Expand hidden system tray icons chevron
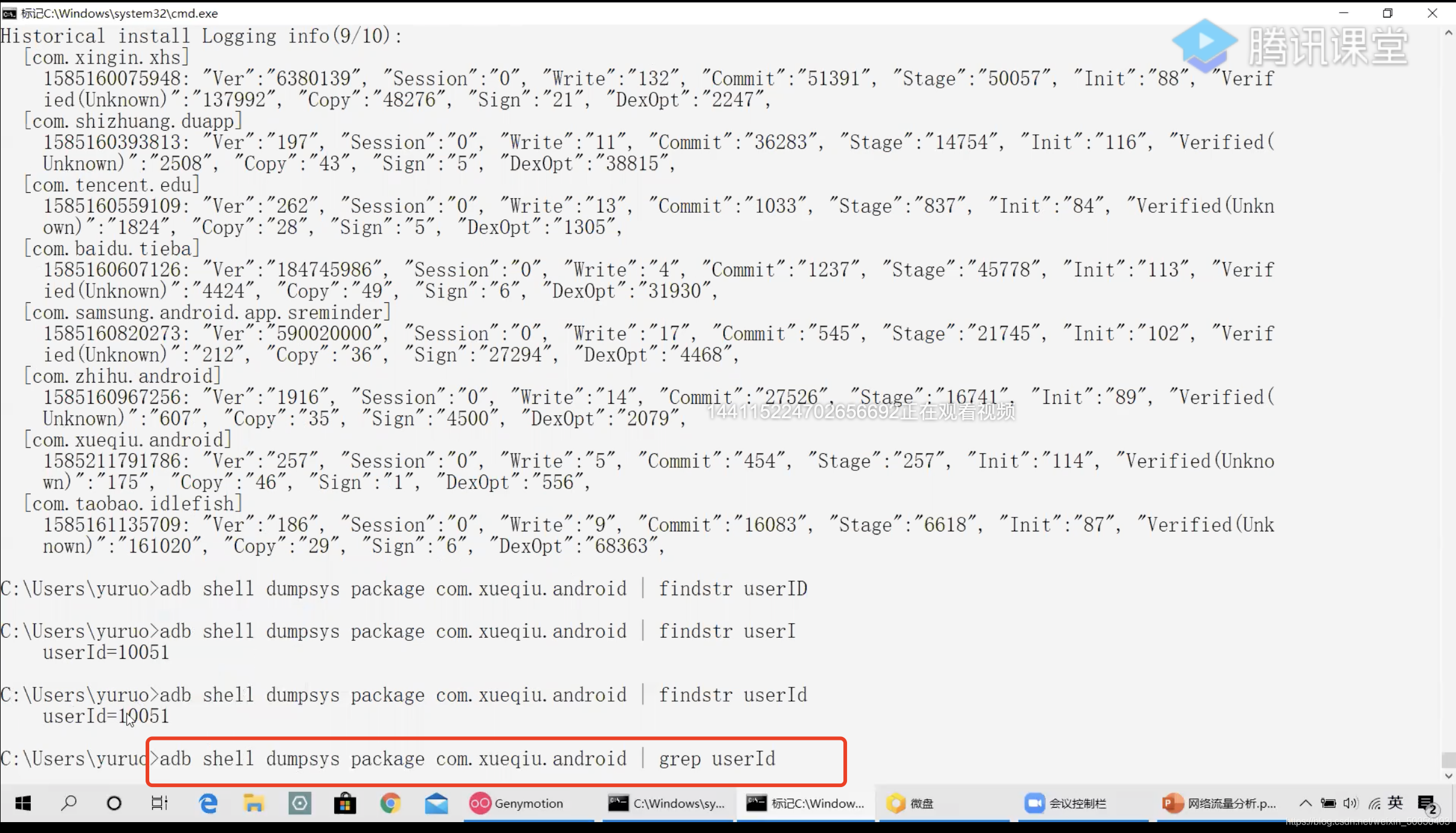 click(1306, 803)
